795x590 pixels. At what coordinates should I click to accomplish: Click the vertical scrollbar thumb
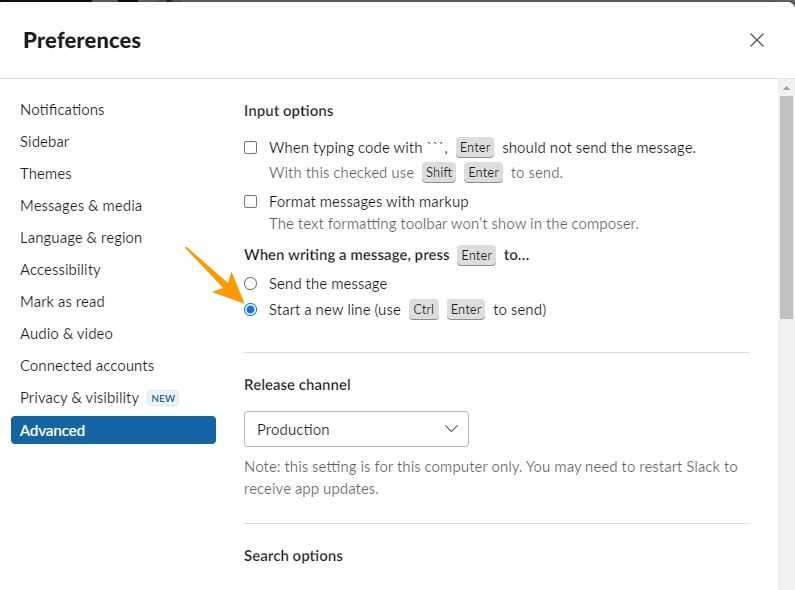click(786, 207)
